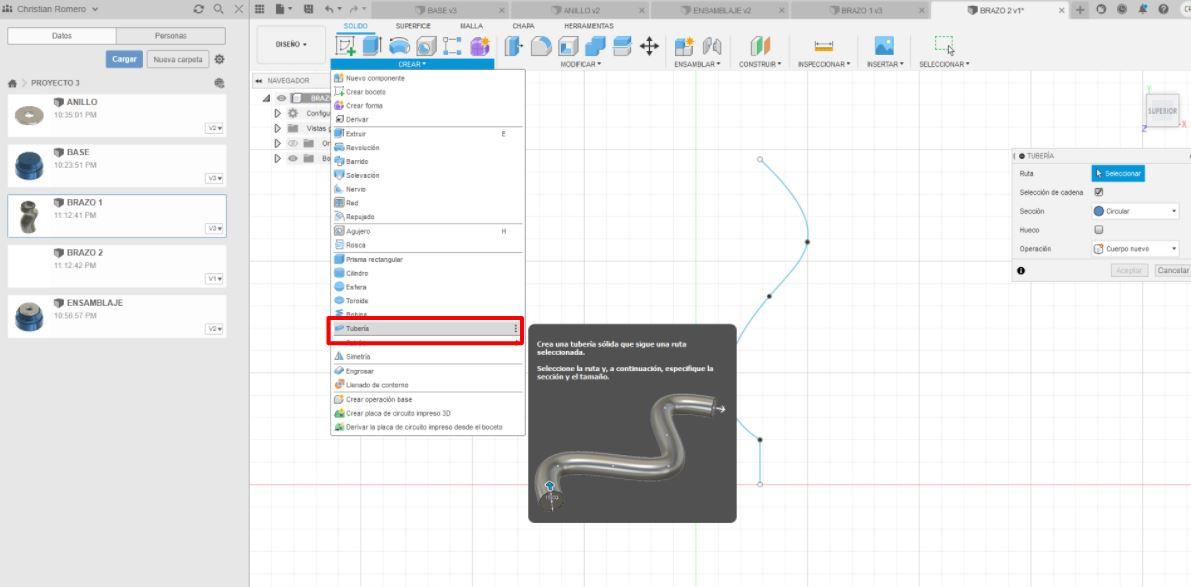Viewport: 1191px width, 587px height.
Task: Click the Construct plane icon
Action: click(x=760, y=46)
